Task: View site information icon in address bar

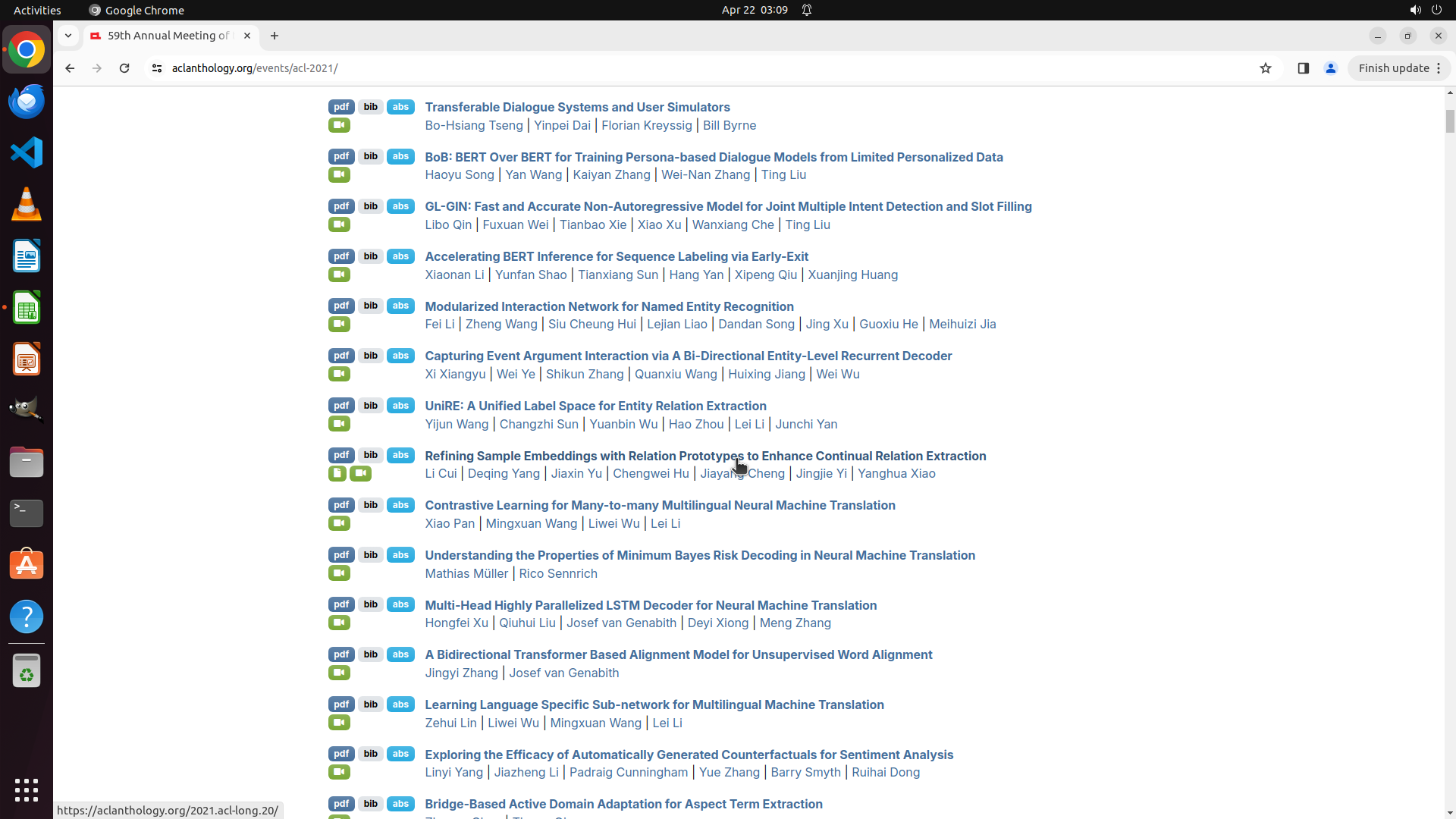Action: [x=157, y=68]
